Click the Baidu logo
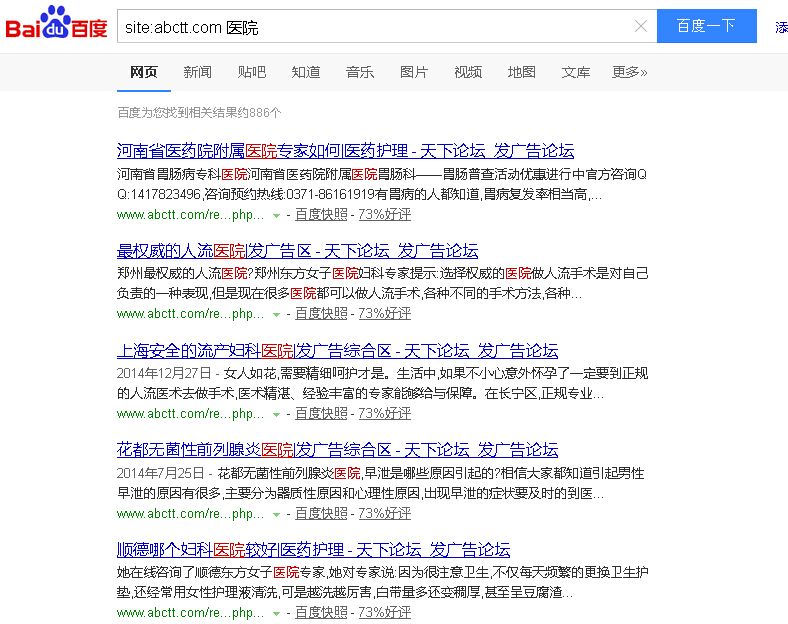The image size is (788, 624). coord(57,26)
